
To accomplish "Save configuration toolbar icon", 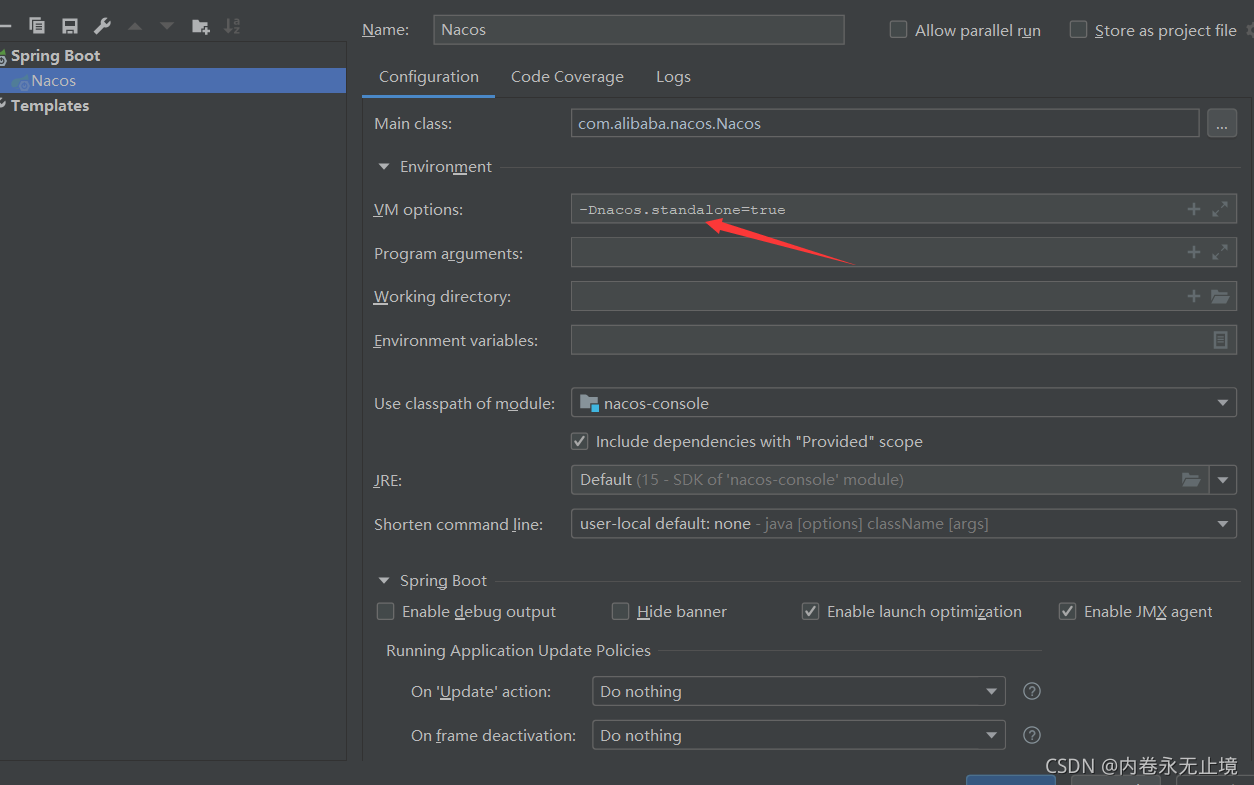I will coord(70,26).
